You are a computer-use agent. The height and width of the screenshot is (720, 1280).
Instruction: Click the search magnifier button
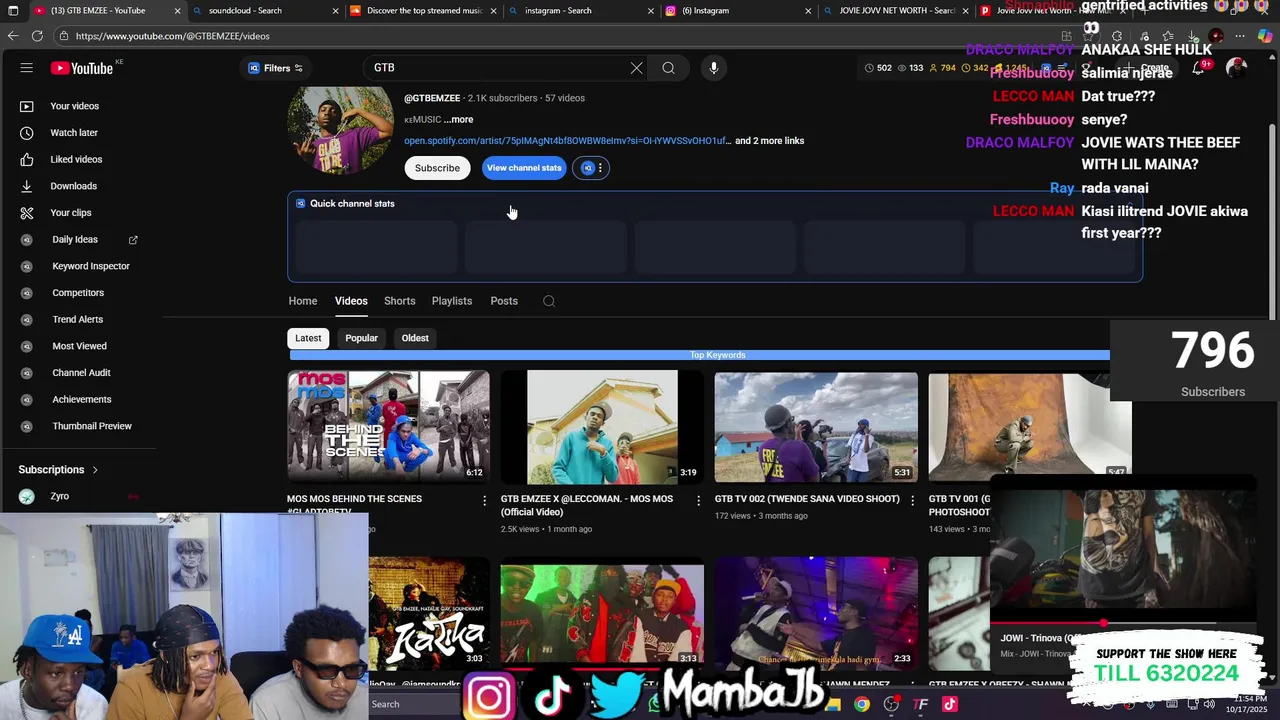668,68
